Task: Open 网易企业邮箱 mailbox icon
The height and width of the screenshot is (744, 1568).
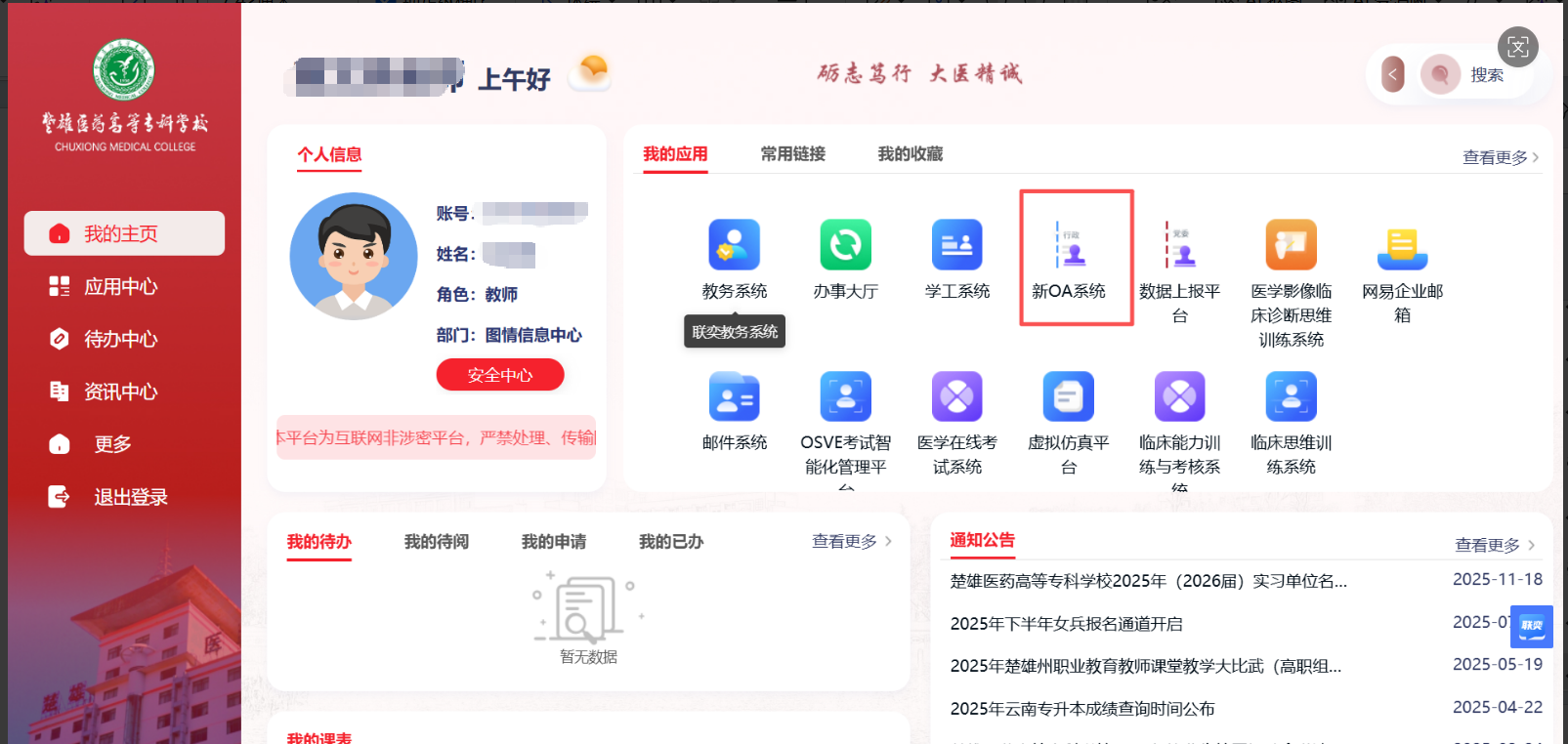Action: pyautogui.click(x=1402, y=245)
